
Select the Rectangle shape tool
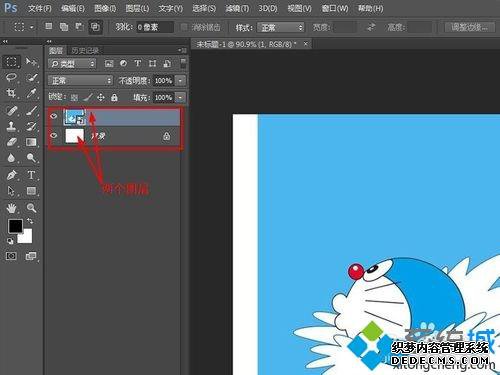click(31, 191)
